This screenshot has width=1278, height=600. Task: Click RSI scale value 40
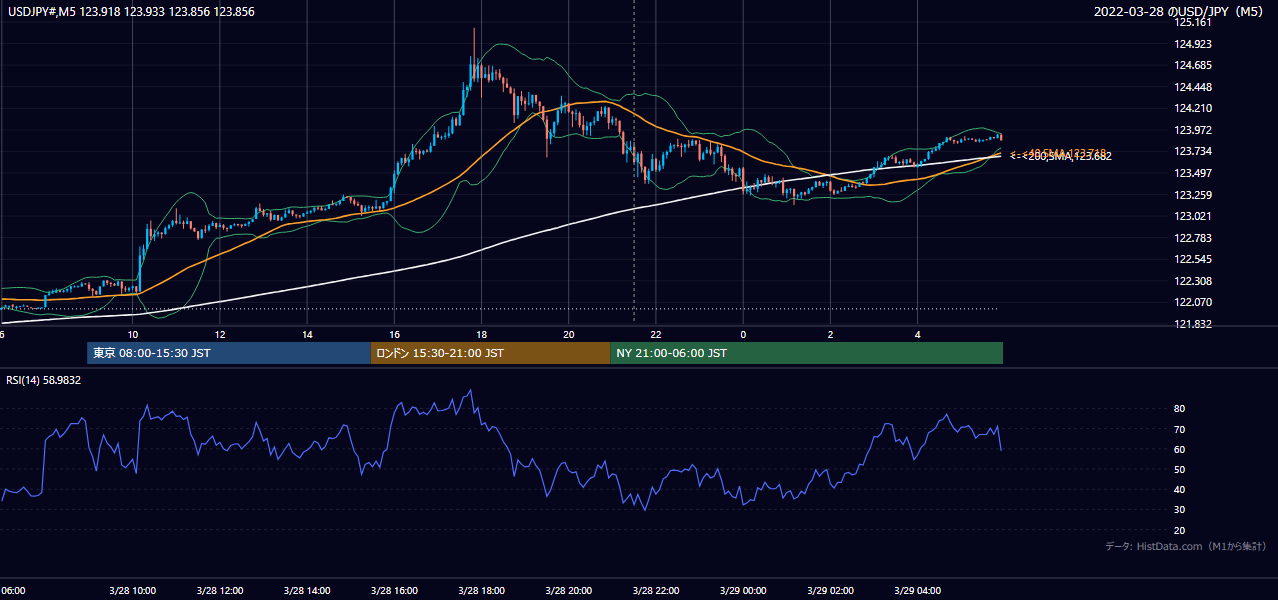[x=1179, y=490]
